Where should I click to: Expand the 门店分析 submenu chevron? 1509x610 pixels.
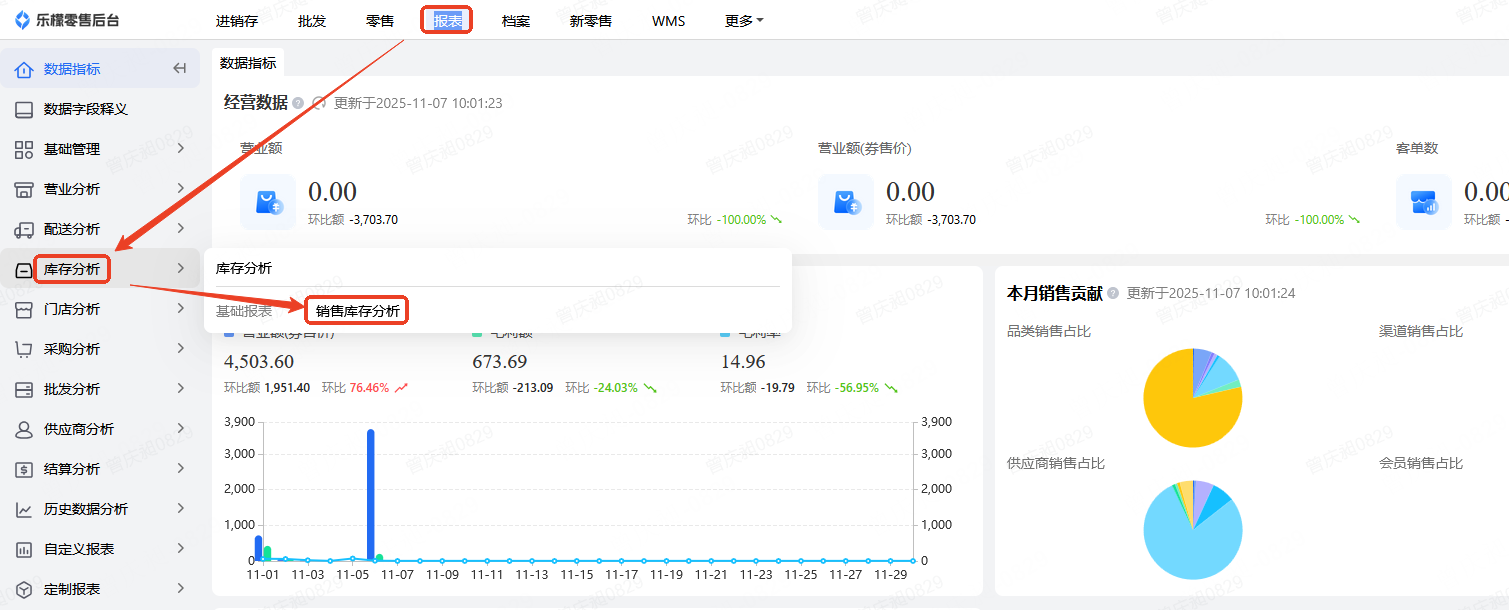(x=181, y=308)
